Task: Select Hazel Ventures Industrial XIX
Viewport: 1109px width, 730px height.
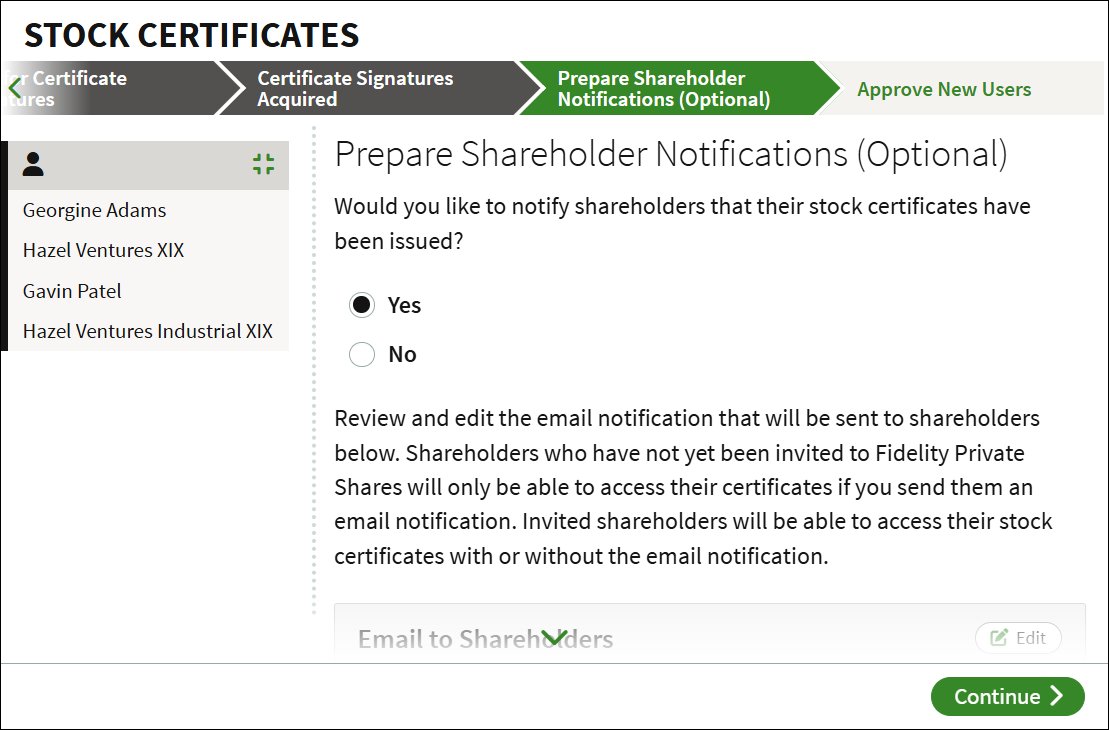Action: [148, 331]
